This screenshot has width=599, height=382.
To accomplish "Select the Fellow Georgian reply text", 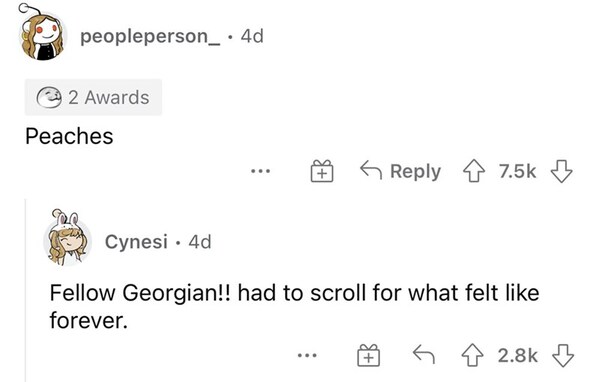I will point(294,307).
